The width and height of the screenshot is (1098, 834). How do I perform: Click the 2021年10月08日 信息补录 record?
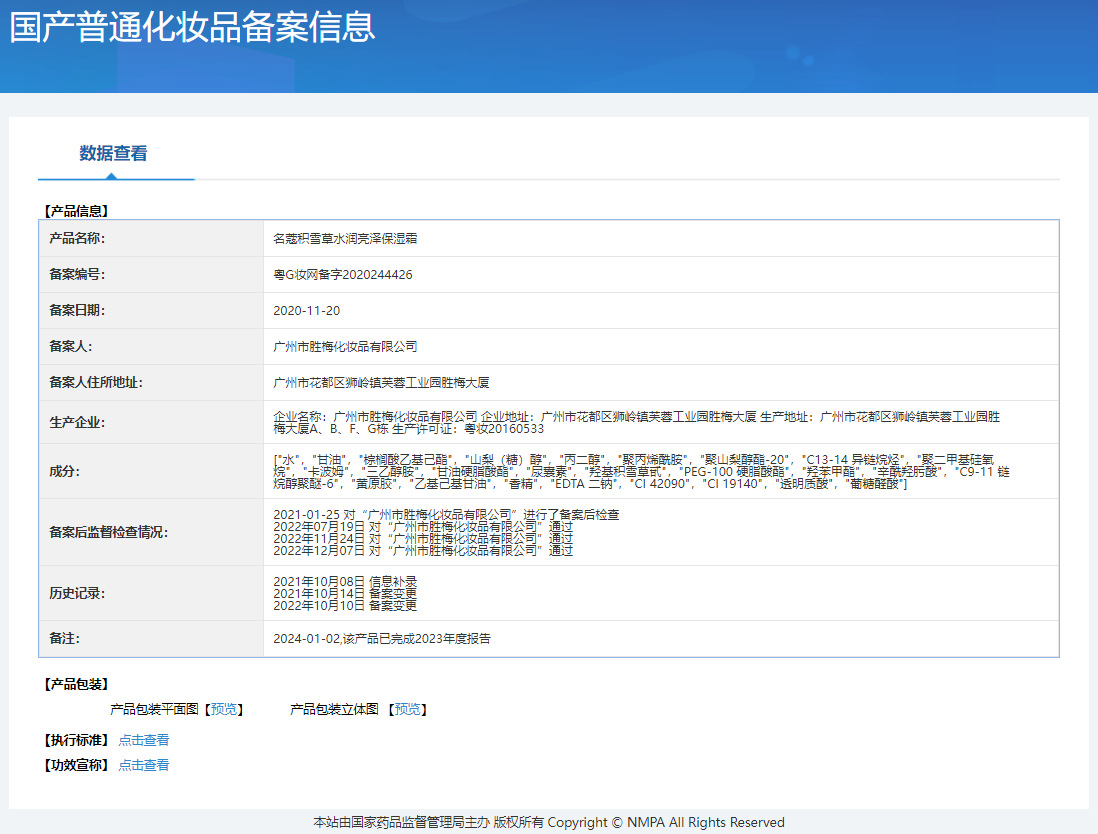pos(345,581)
